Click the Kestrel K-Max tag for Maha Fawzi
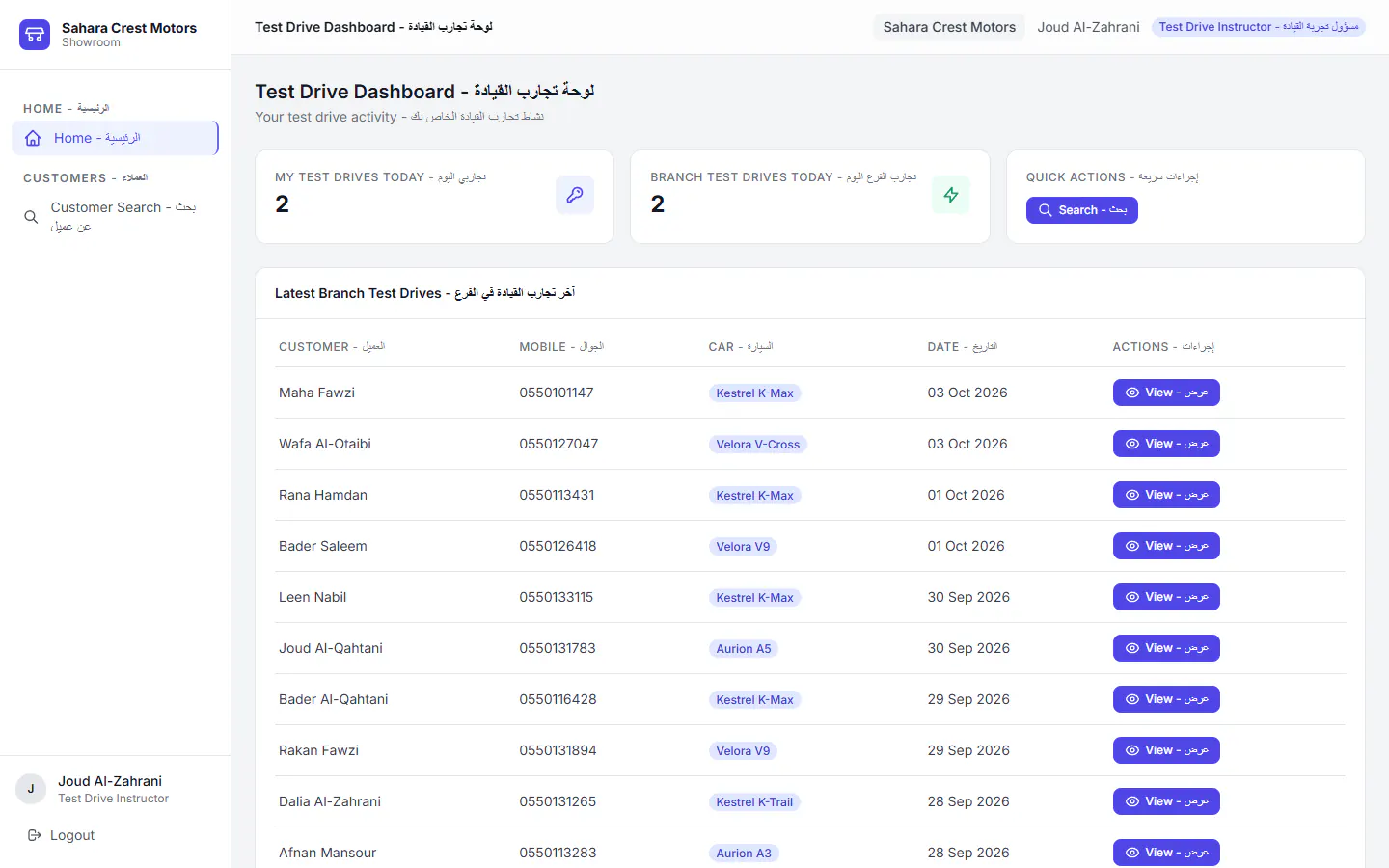This screenshot has width=1389, height=868. (x=754, y=393)
